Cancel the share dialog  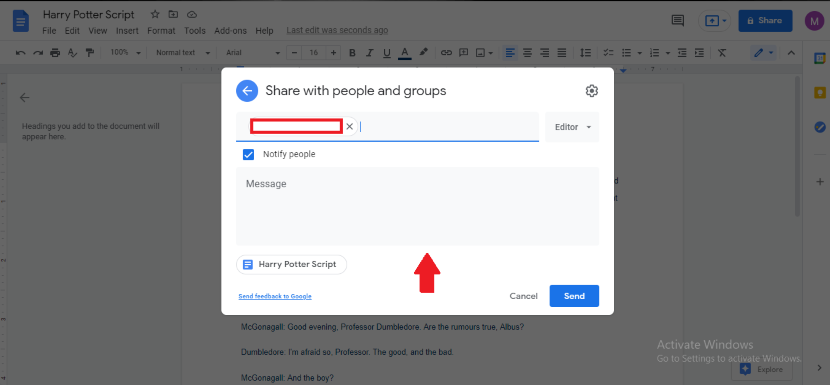[524, 296]
